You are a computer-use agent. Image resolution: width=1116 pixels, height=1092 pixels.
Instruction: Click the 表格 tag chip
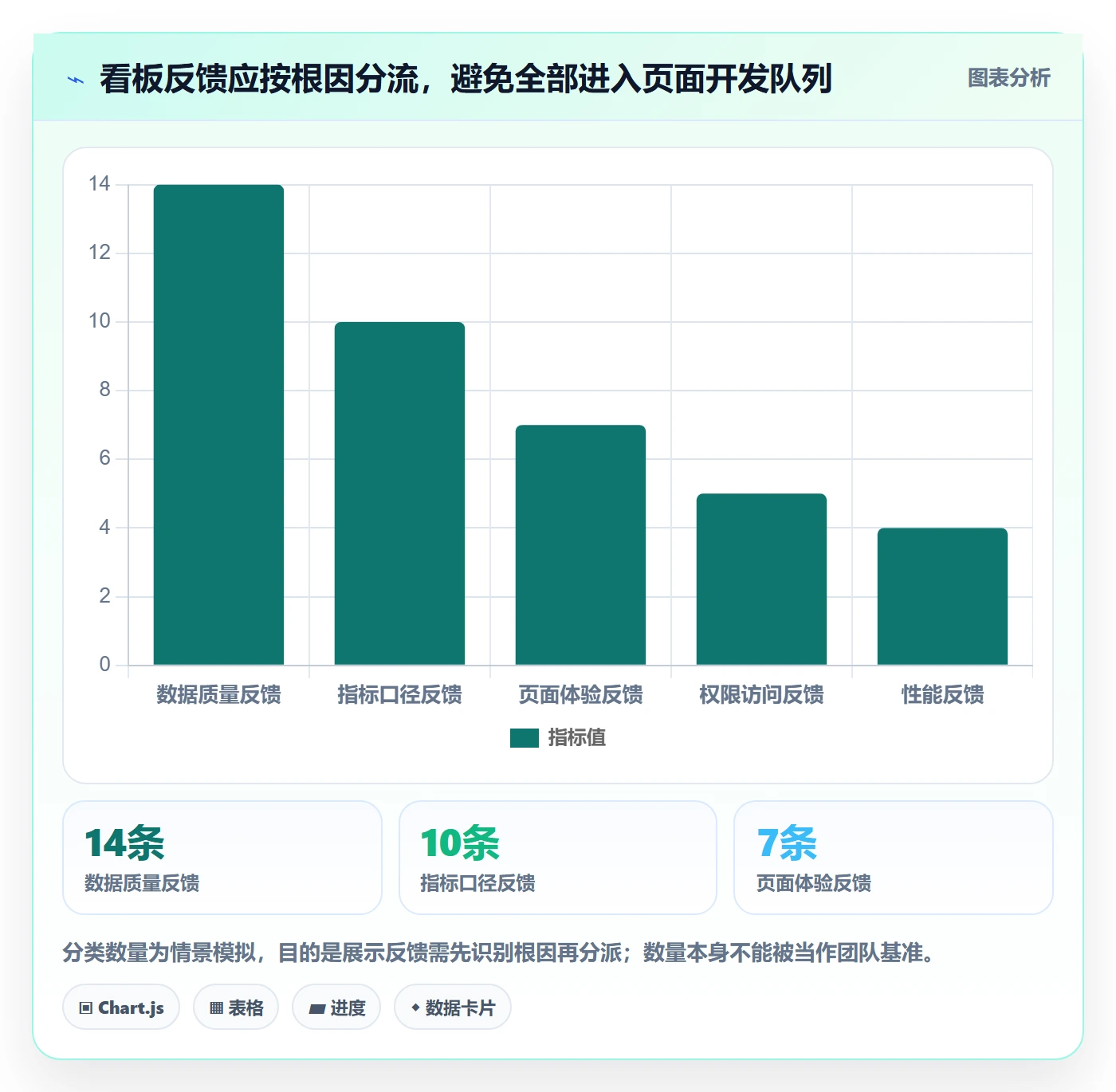[x=236, y=1008]
